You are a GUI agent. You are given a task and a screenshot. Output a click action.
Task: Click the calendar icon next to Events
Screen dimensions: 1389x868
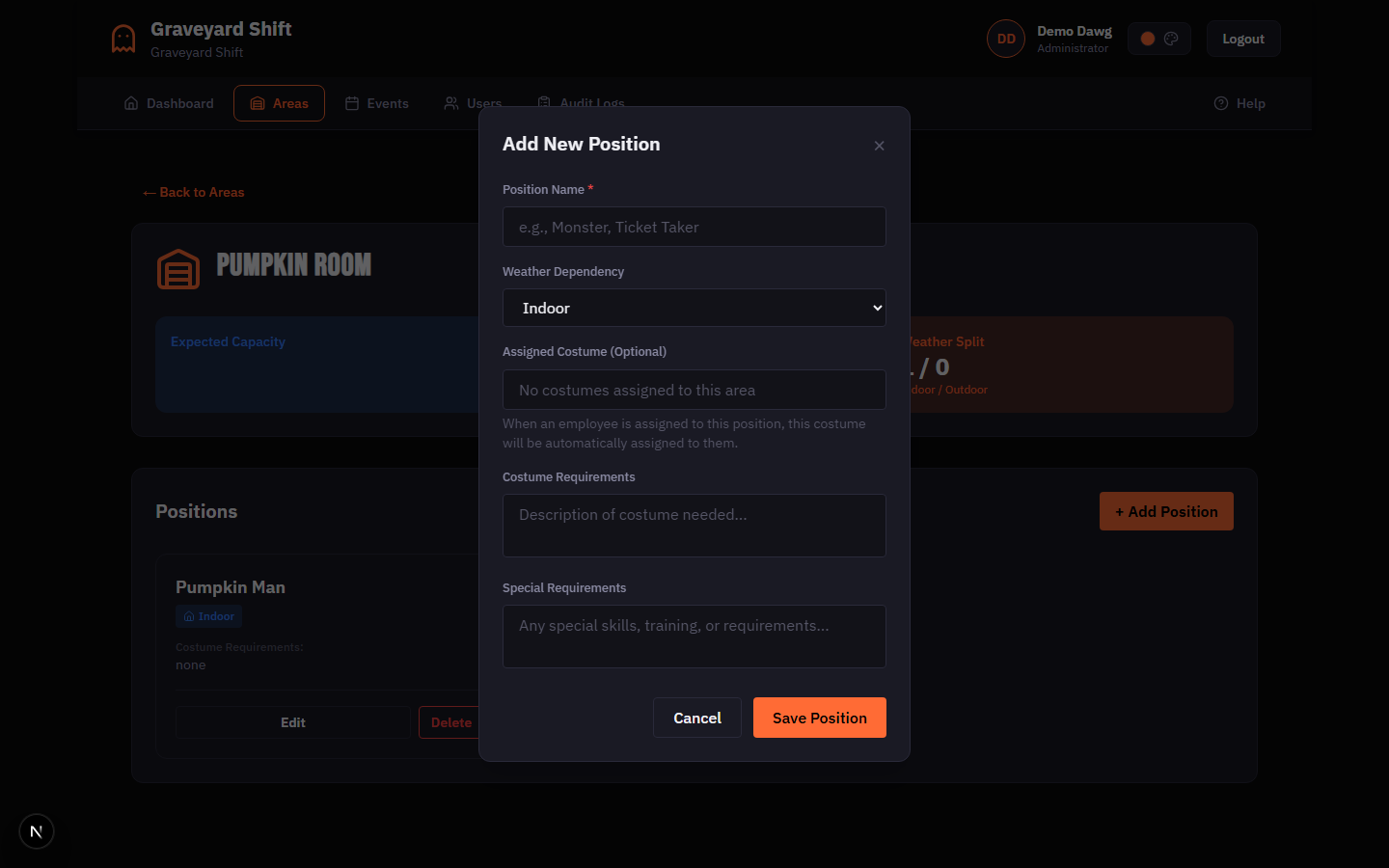click(352, 102)
